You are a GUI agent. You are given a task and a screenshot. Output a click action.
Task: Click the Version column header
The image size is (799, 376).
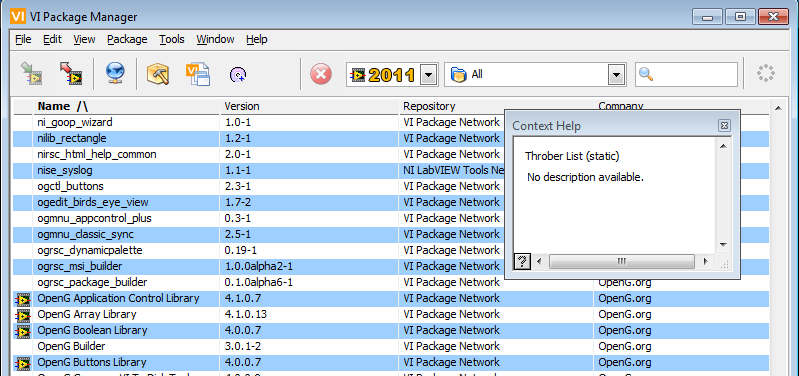309,106
